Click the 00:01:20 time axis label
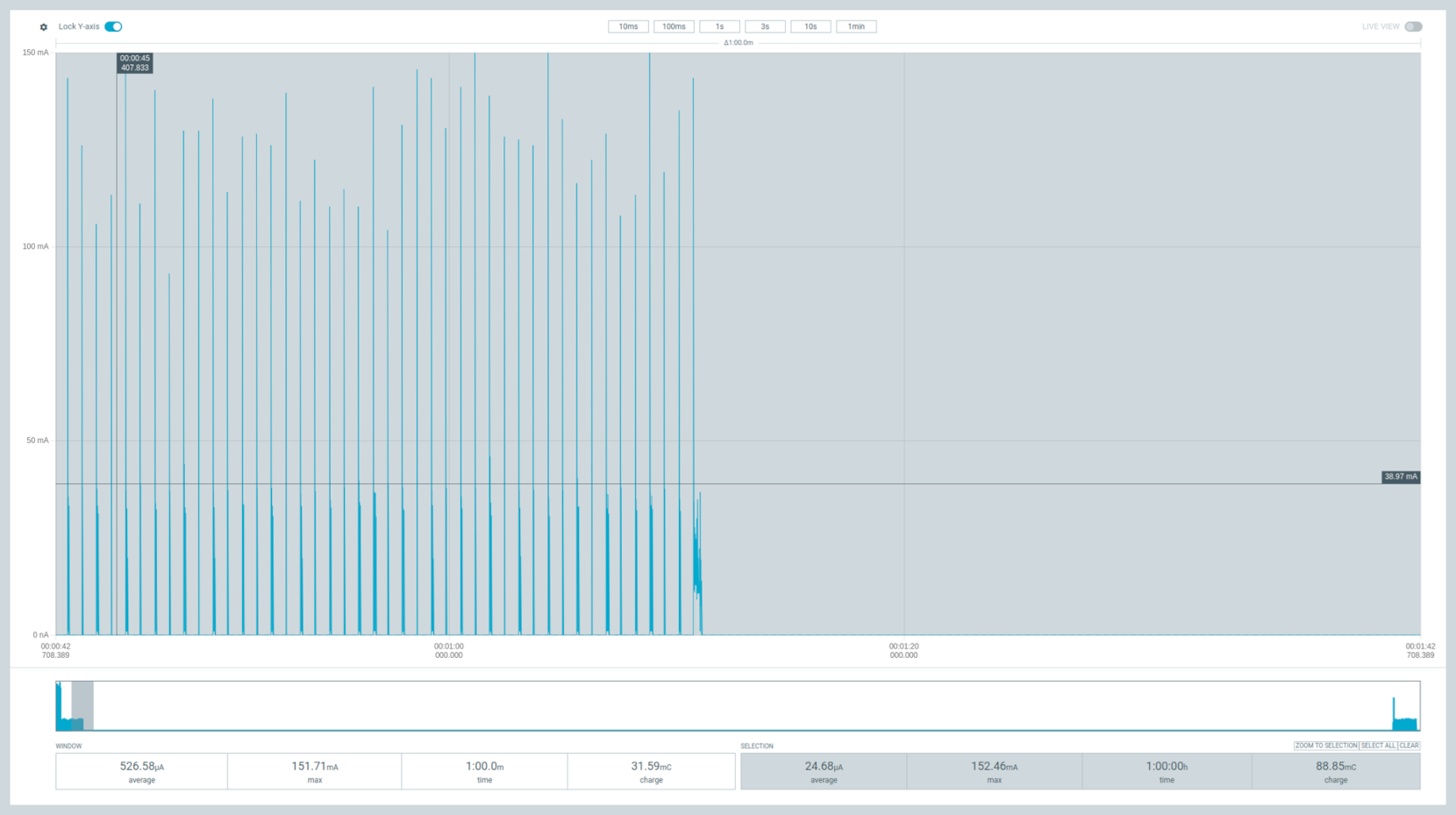Screen dimensions: 1456x815 (x=903, y=651)
